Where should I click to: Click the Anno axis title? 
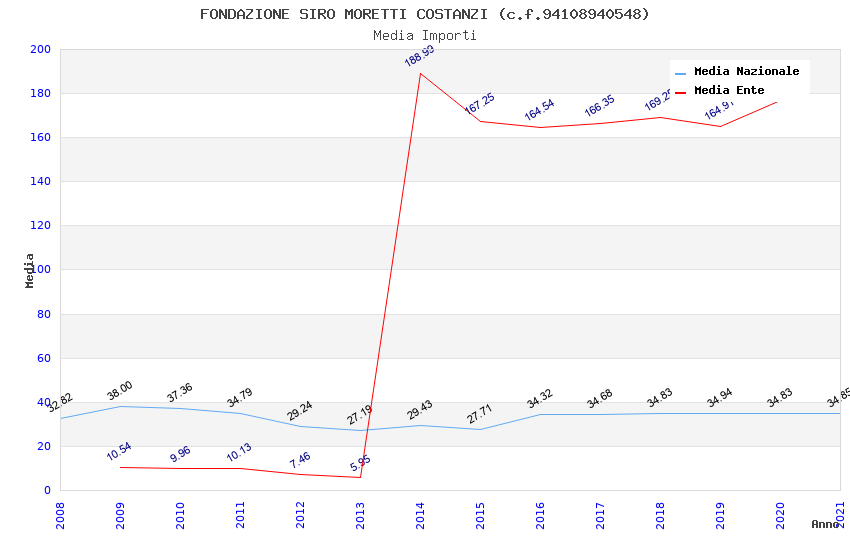coord(825,524)
